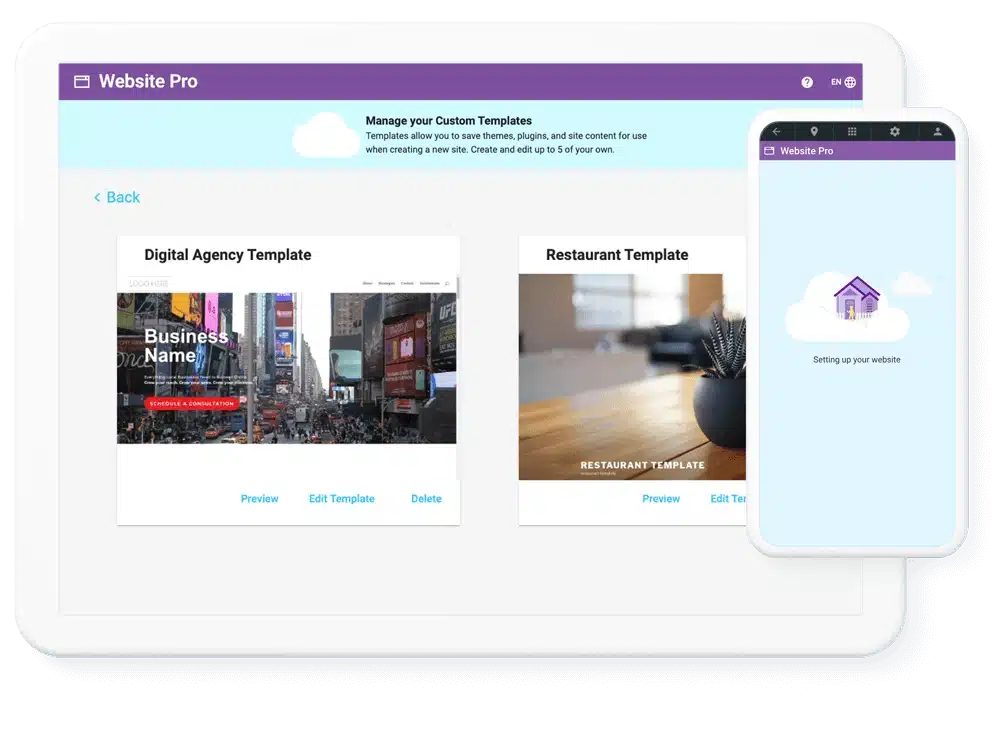The width and height of the screenshot is (1000, 735).
Task: Preview the Digital Agency Template
Action: (259, 498)
